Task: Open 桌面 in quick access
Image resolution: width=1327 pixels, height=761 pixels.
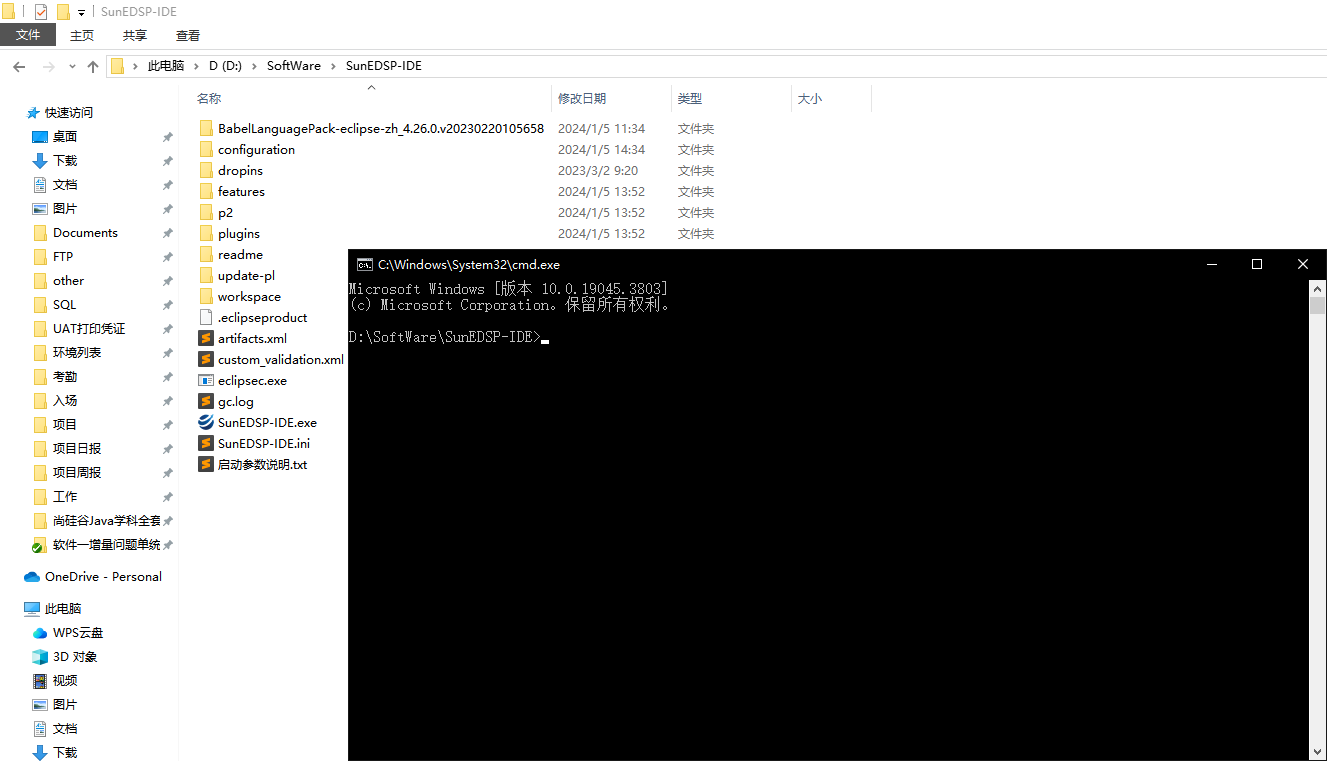Action: click(x=65, y=136)
